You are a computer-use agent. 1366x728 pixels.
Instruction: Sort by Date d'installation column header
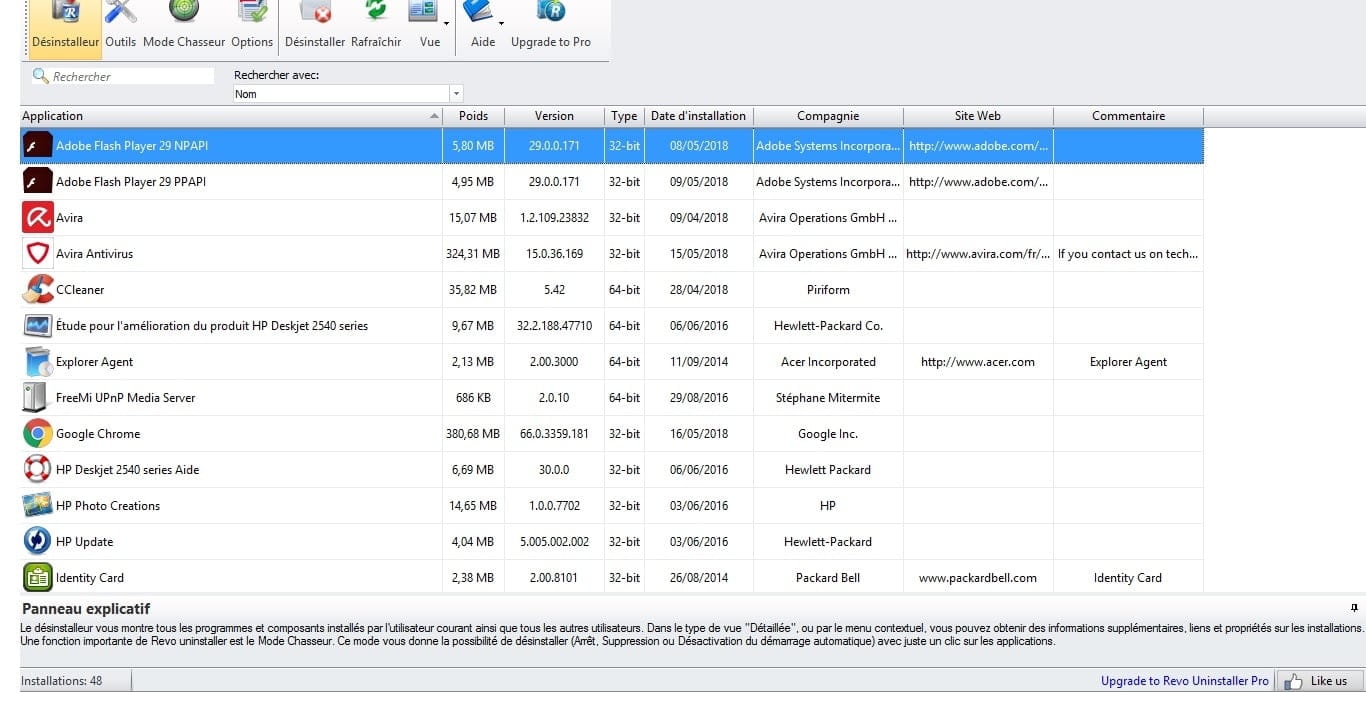click(698, 116)
